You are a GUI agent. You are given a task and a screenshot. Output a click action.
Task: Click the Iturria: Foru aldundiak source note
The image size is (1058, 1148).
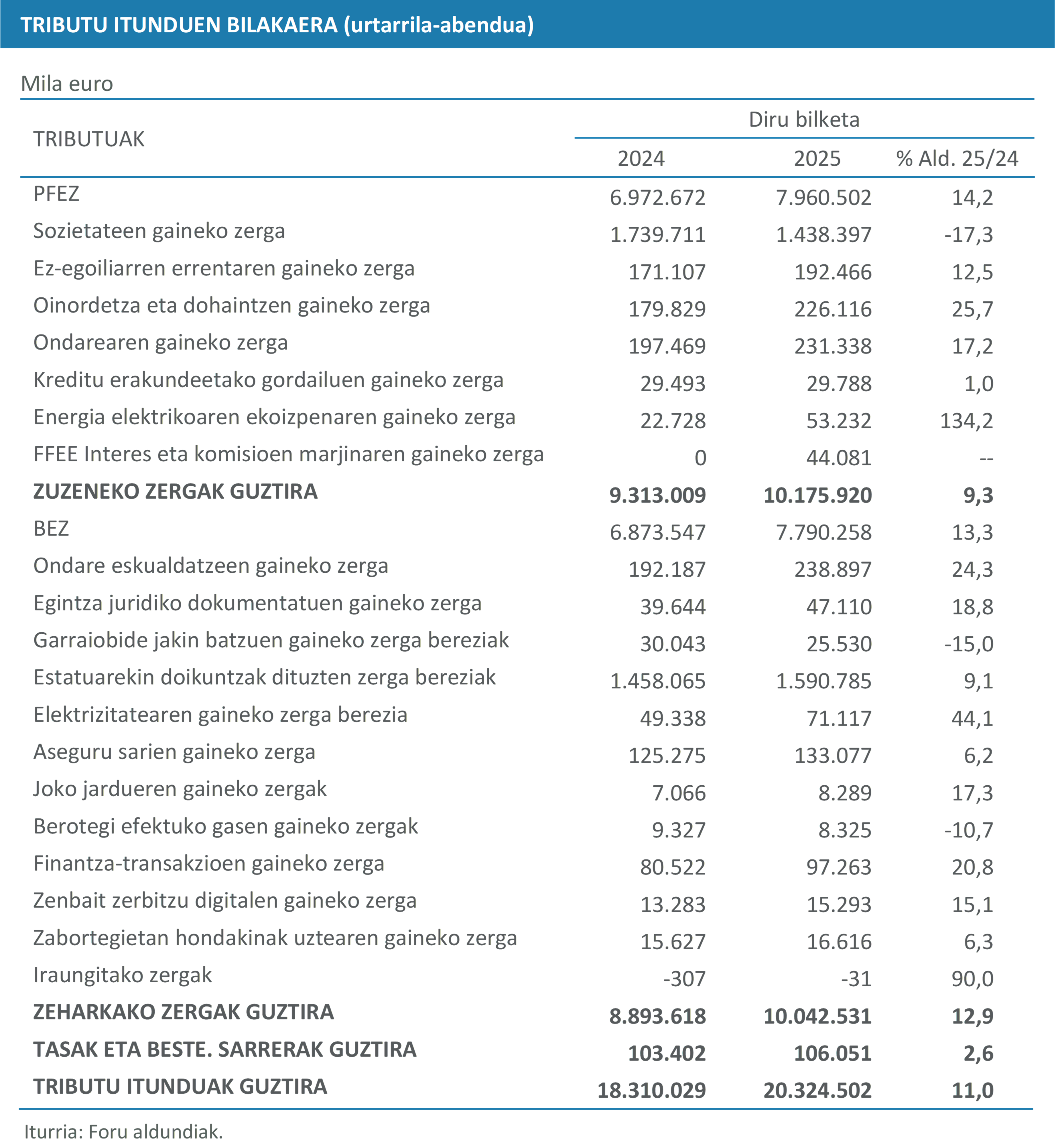[123, 1131]
